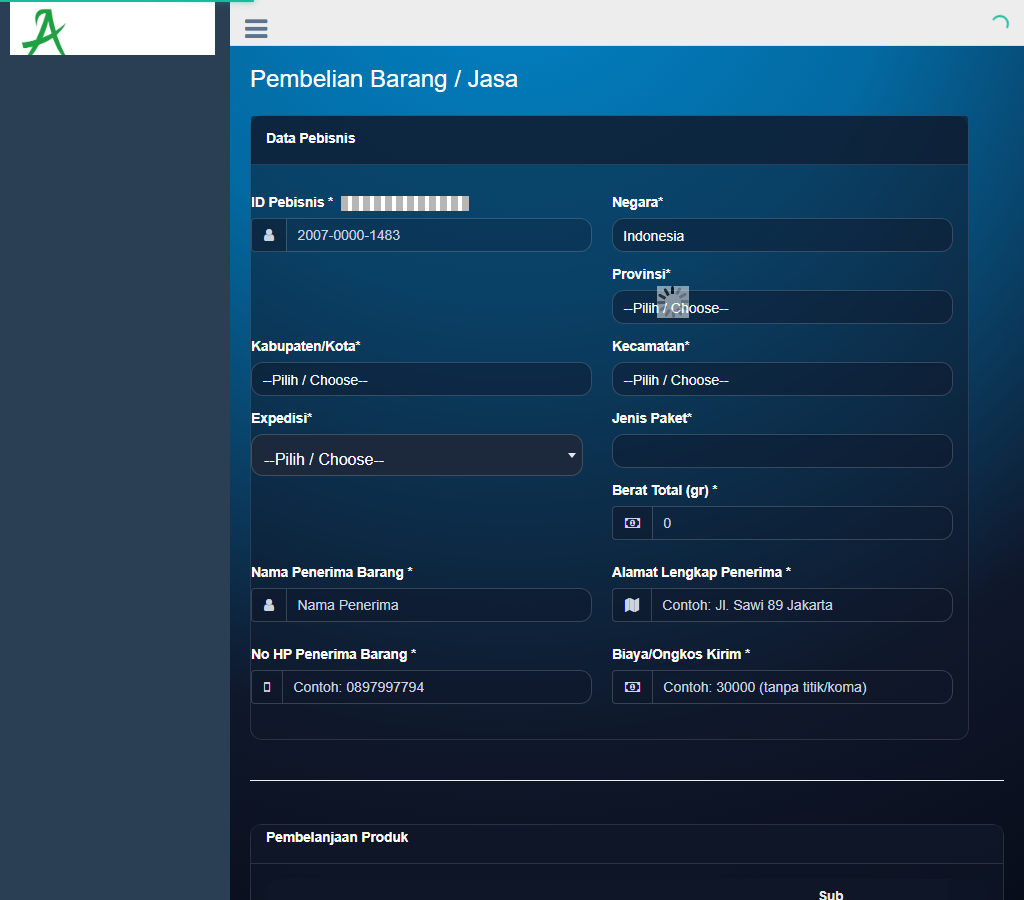The image size is (1024, 900).
Task: Open the Negara dropdown showing Indonesia
Action: click(x=782, y=235)
